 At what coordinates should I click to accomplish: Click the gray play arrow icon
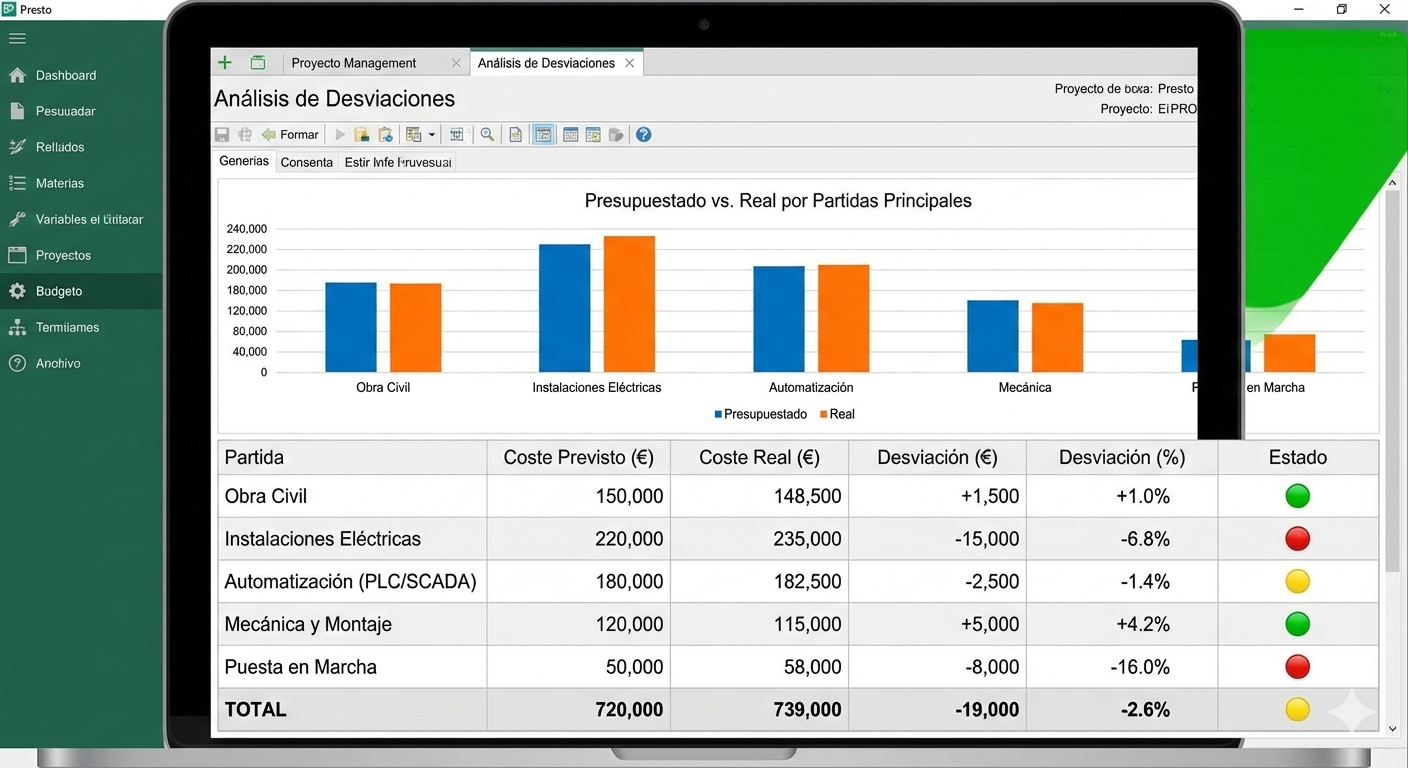[x=340, y=134]
